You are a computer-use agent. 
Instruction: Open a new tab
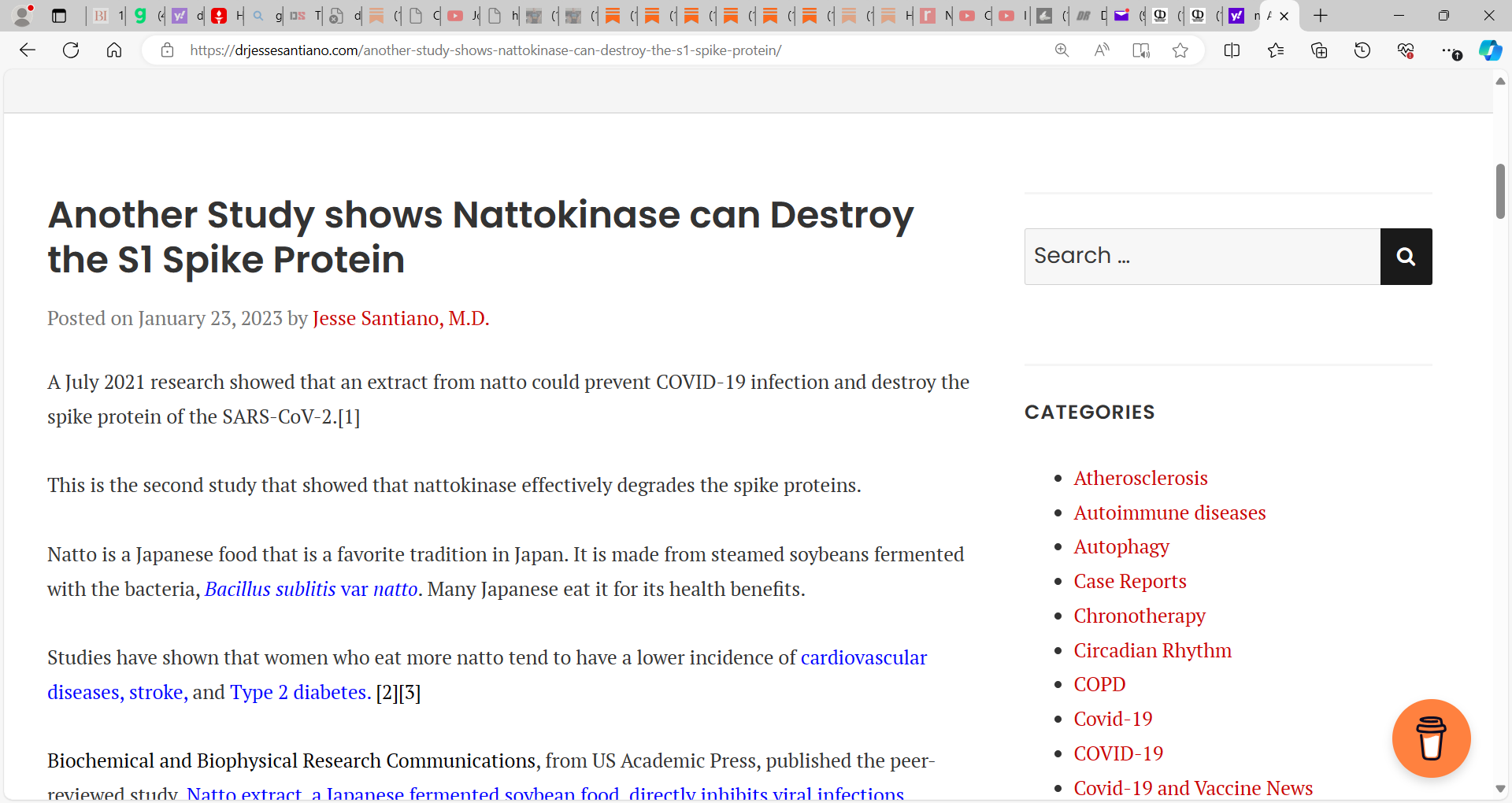[1321, 16]
